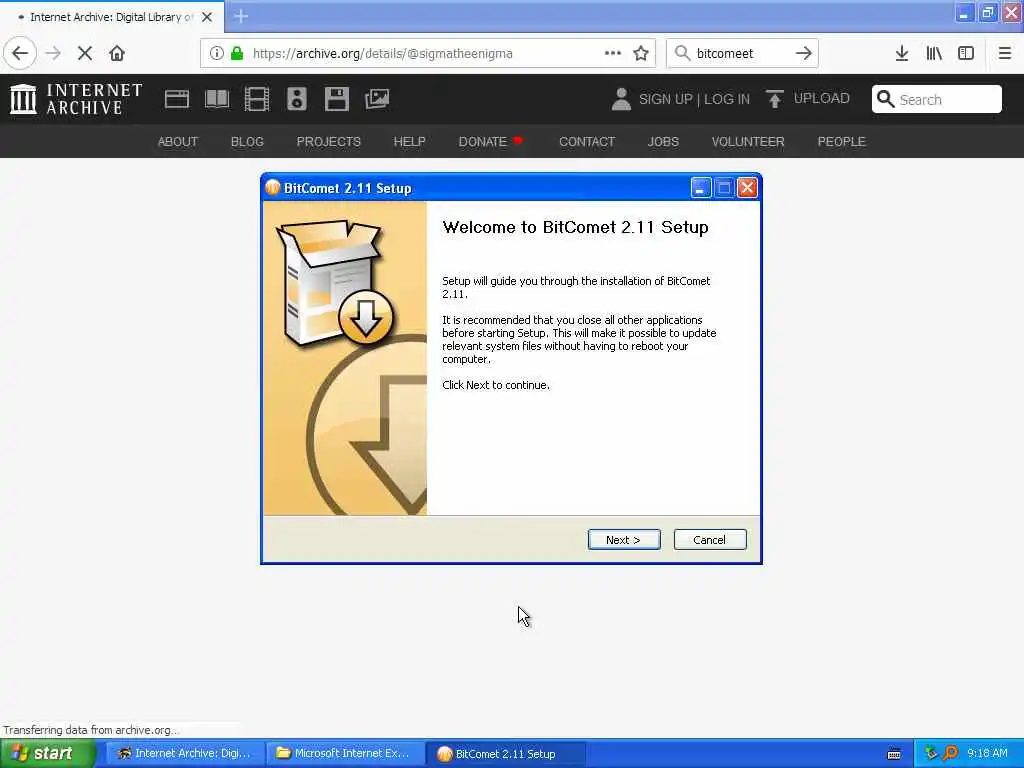The height and width of the screenshot is (768, 1024).
Task: Stop loading the page
Action: tap(85, 54)
